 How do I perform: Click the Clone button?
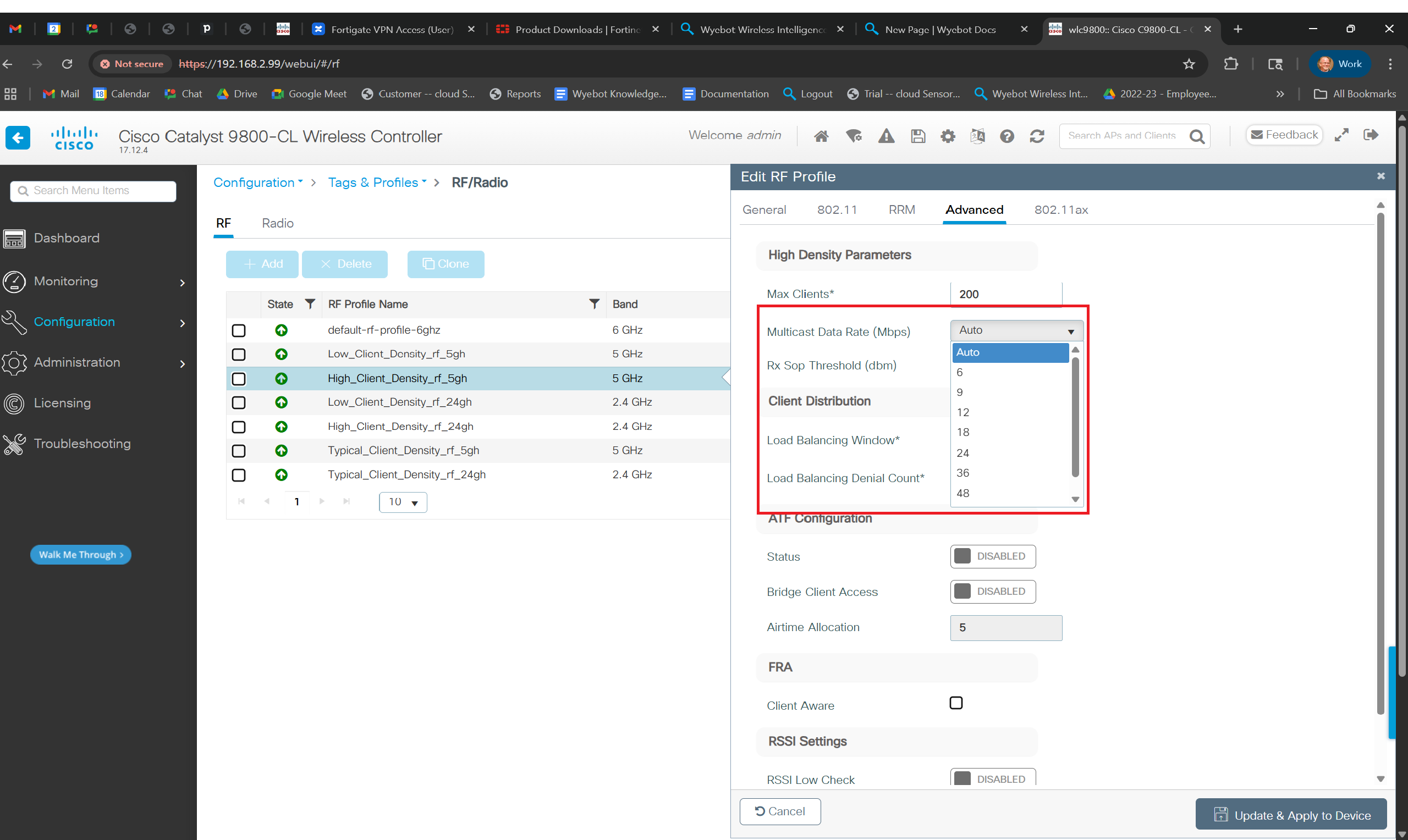tap(446, 264)
